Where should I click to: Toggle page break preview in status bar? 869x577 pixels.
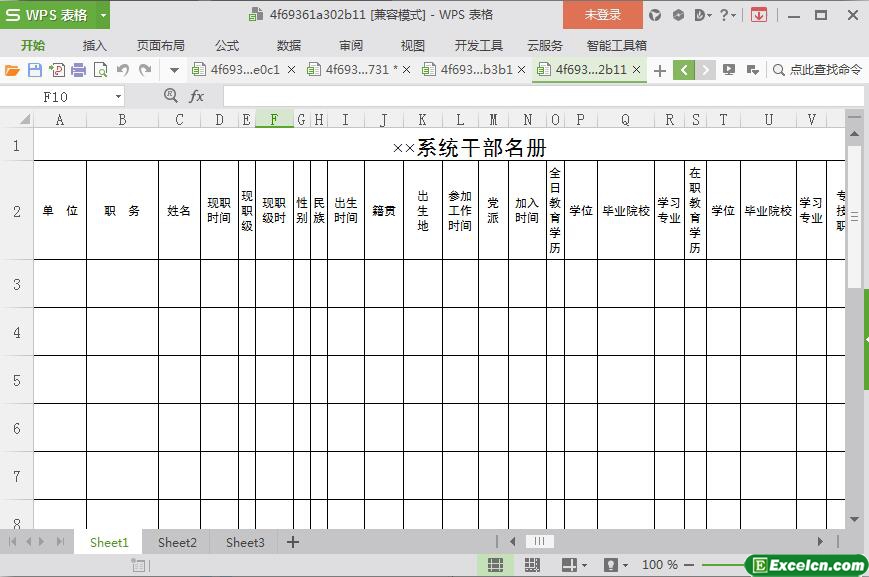(x=532, y=565)
